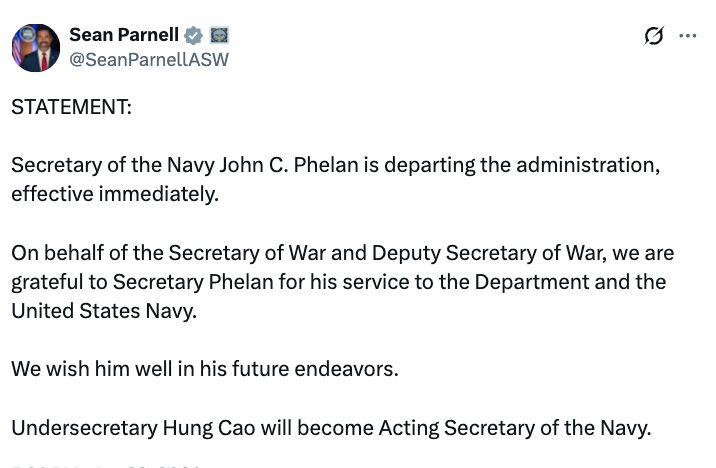Viewport: 716px width, 468px height.
Task: Open the @SeanParnellASW handle link
Action: 148,60
